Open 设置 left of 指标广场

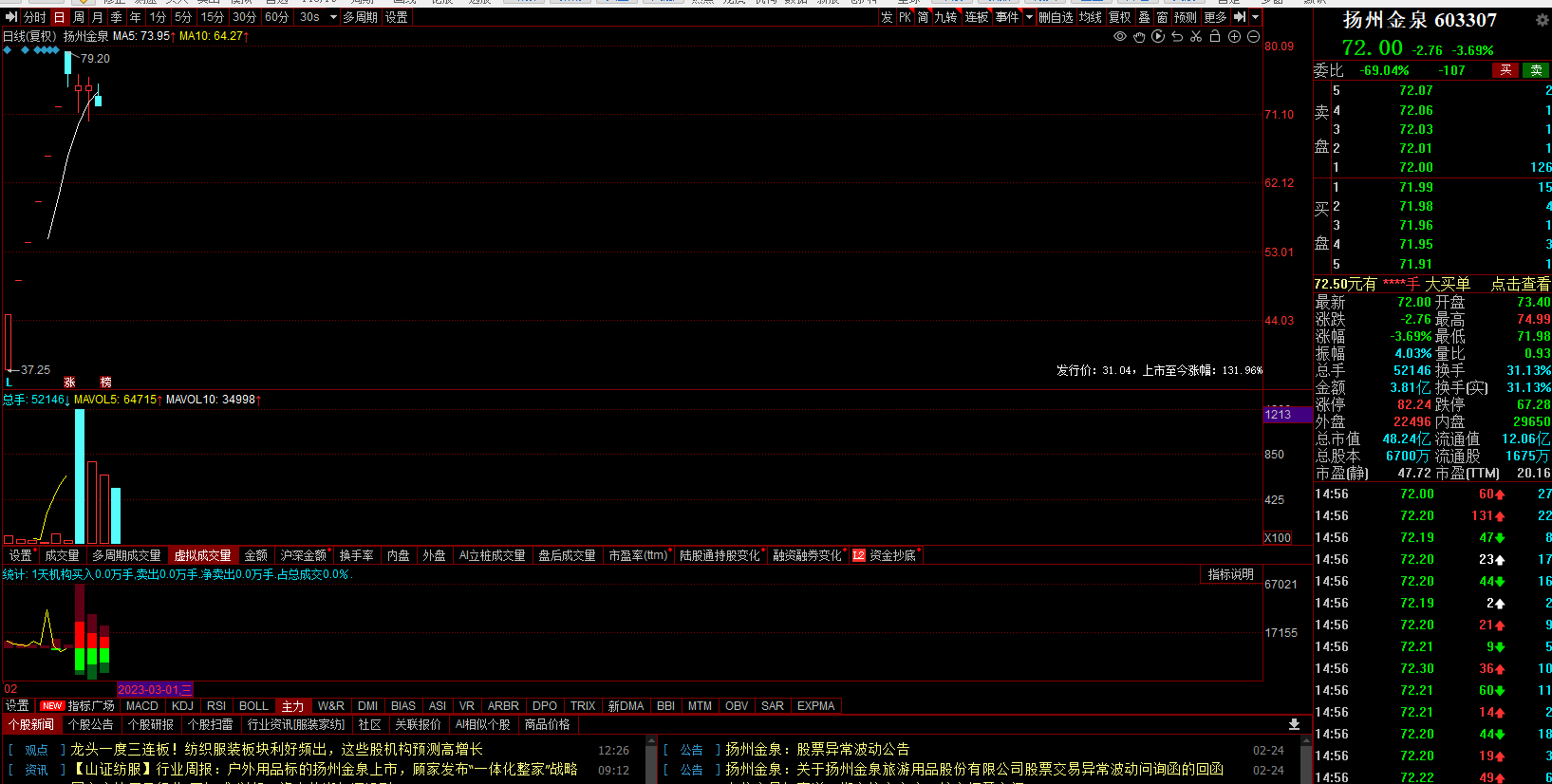coord(18,705)
